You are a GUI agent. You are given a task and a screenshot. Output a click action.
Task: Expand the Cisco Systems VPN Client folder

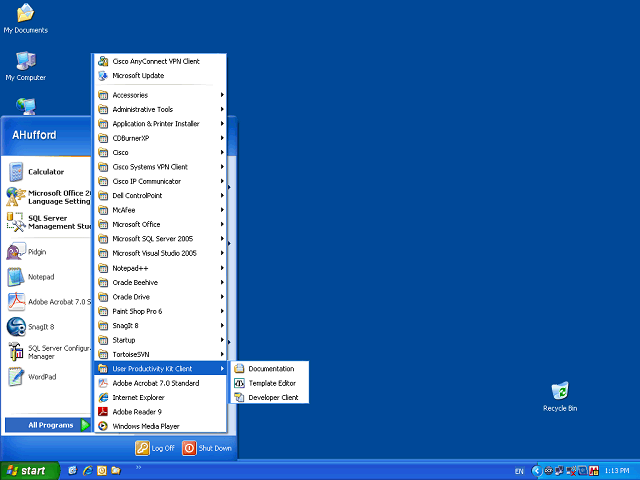tap(160, 167)
